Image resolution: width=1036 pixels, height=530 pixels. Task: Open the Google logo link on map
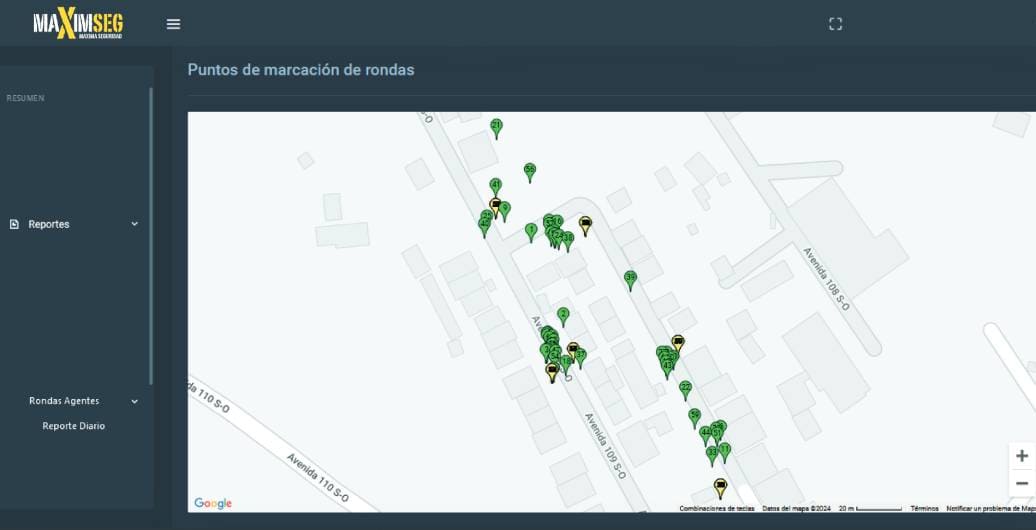[x=213, y=504]
